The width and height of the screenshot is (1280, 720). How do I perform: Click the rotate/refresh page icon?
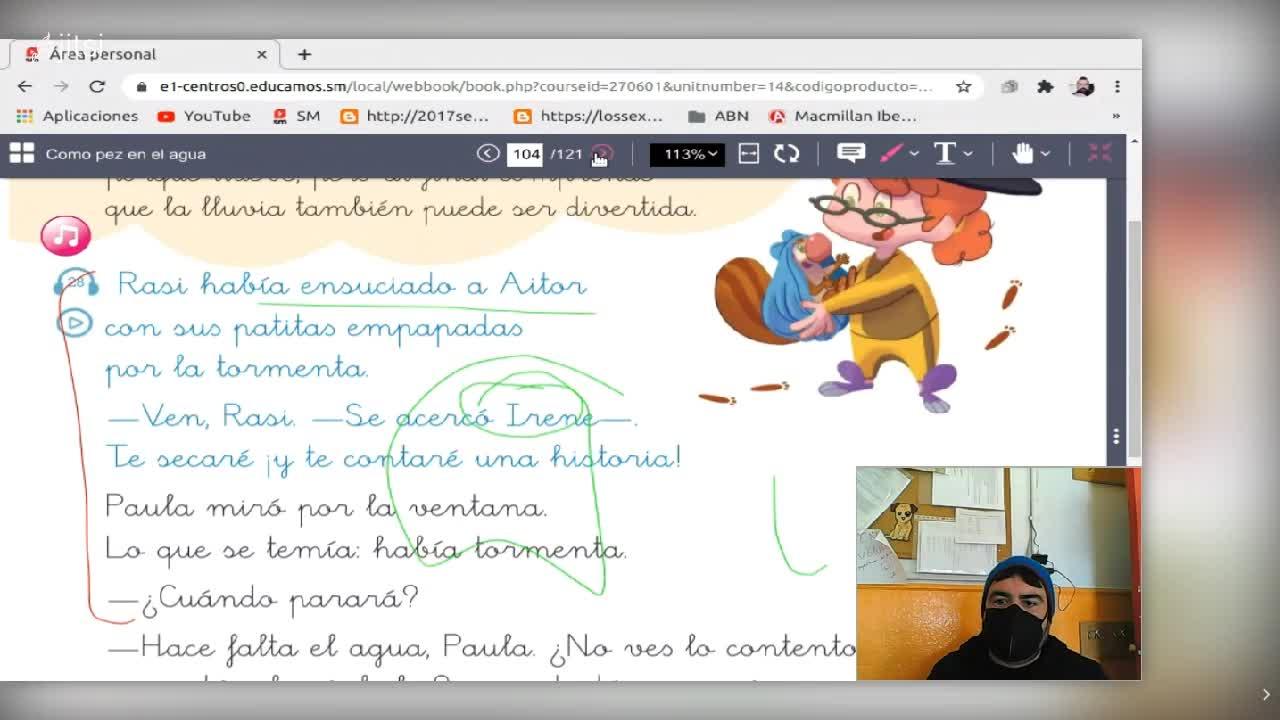point(786,153)
